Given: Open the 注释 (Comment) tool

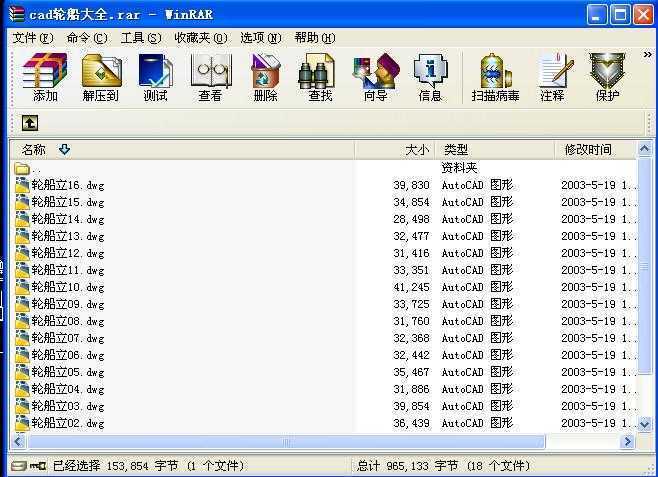Looking at the screenshot, I should (x=554, y=78).
